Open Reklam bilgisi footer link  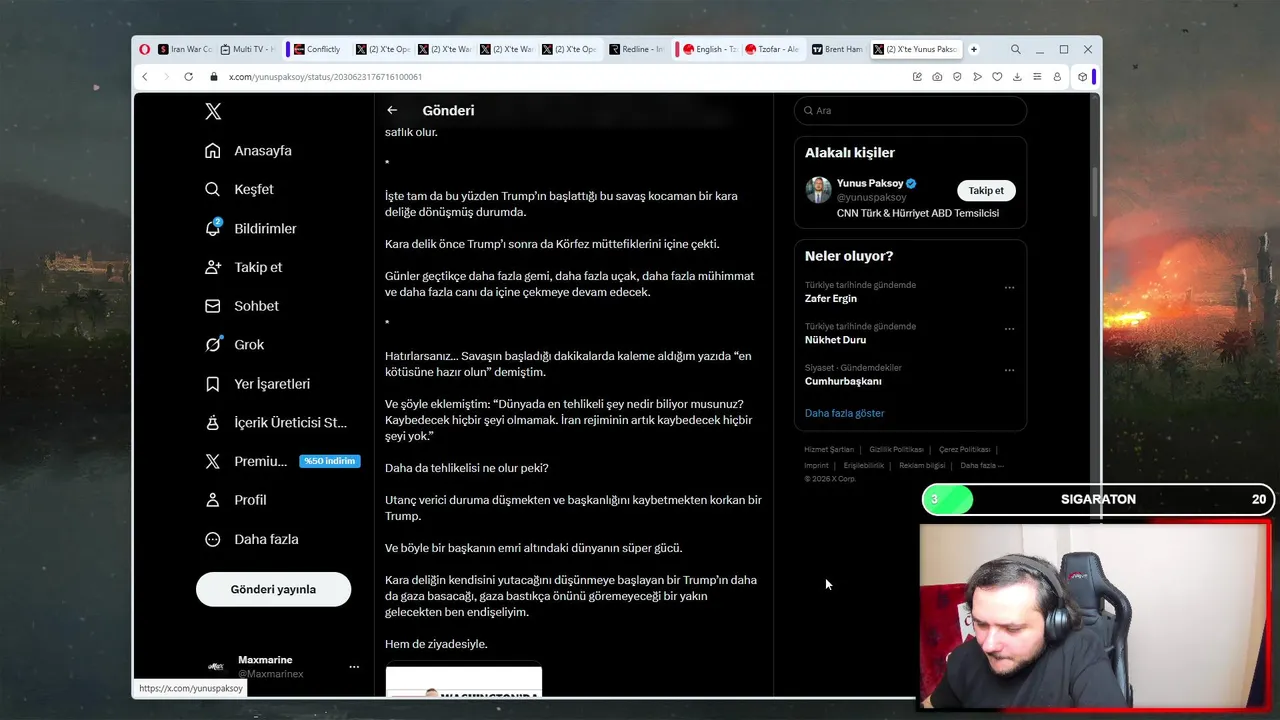click(x=922, y=465)
